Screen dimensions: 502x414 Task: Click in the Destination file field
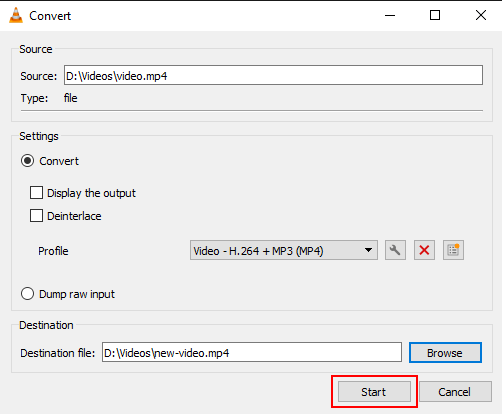point(252,352)
